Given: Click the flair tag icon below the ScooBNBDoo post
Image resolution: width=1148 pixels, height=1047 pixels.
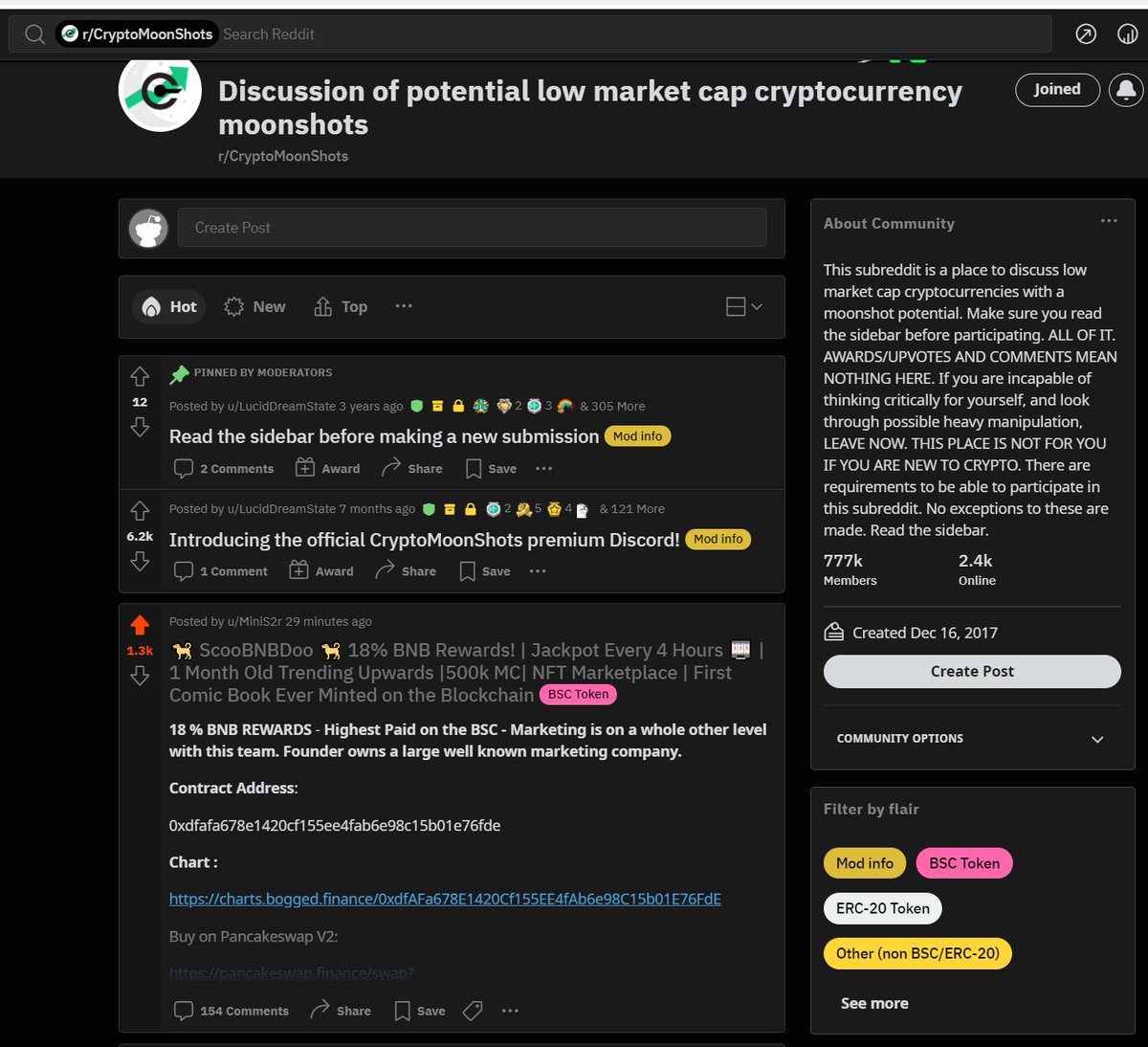Looking at the screenshot, I should click(472, 1010).
